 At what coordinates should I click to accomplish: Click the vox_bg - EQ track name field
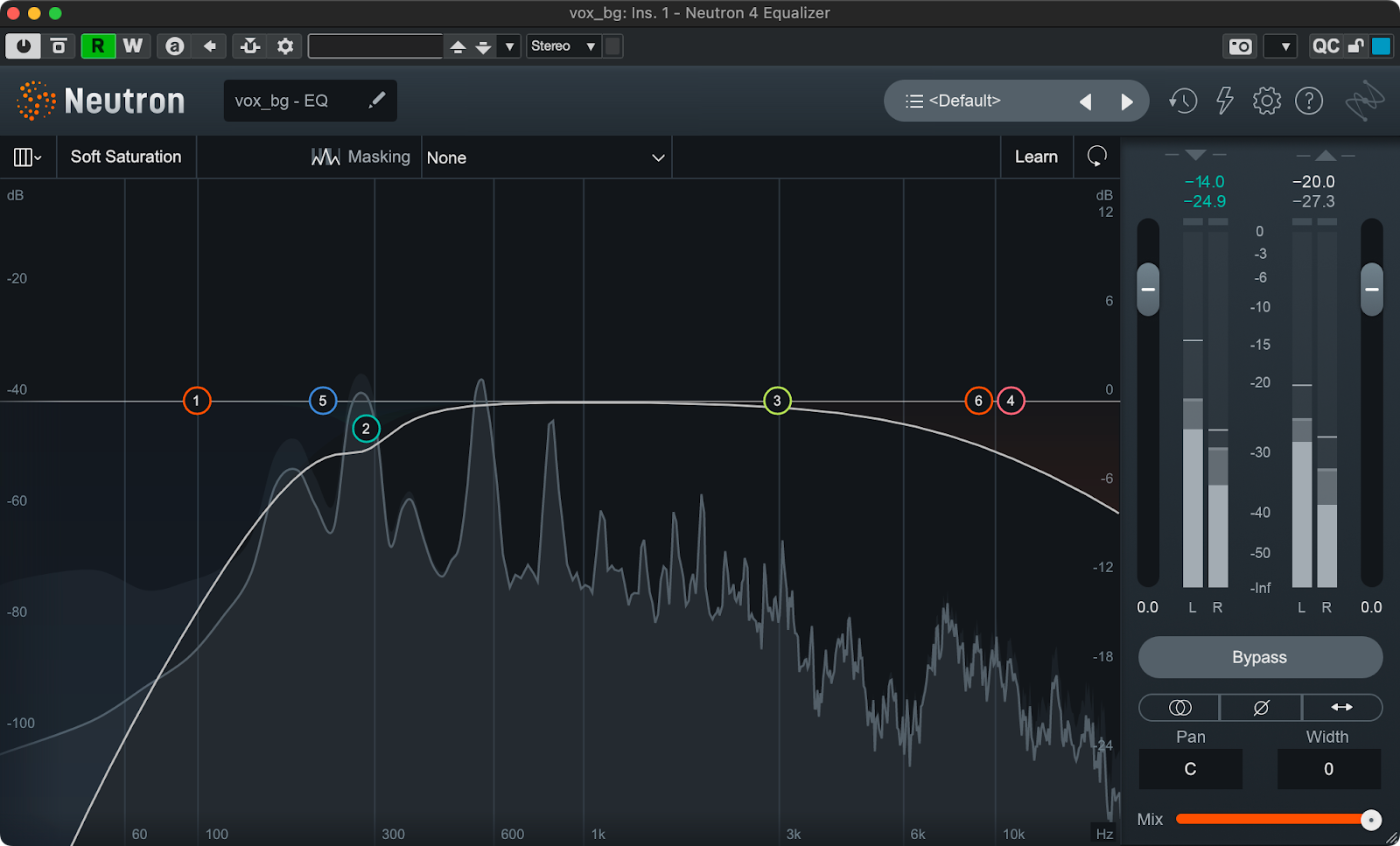point(311,101)
